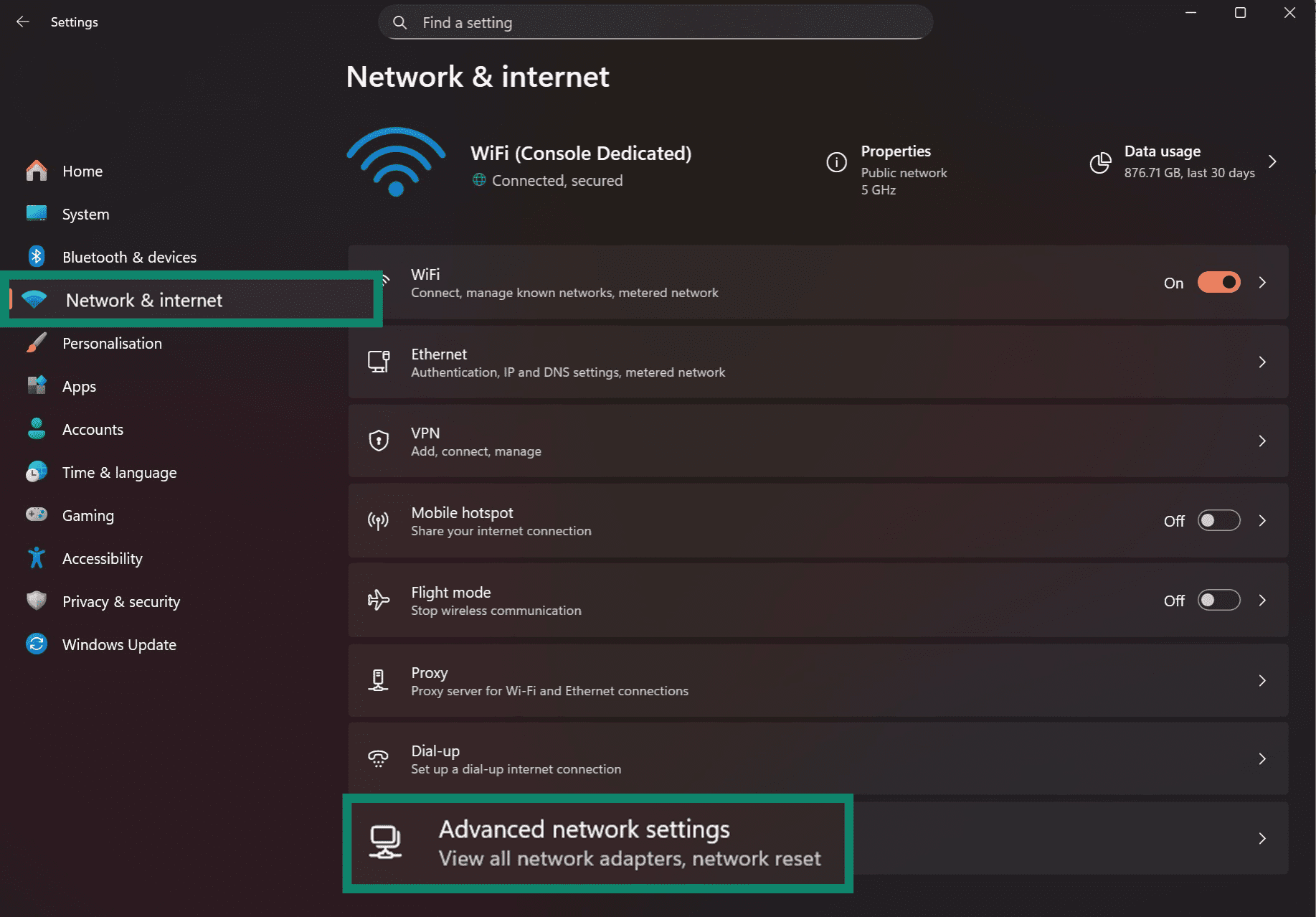Expand the Ethernet settings row
1316x917 pixels.
pyautogui.click(x=1262, y=362)
